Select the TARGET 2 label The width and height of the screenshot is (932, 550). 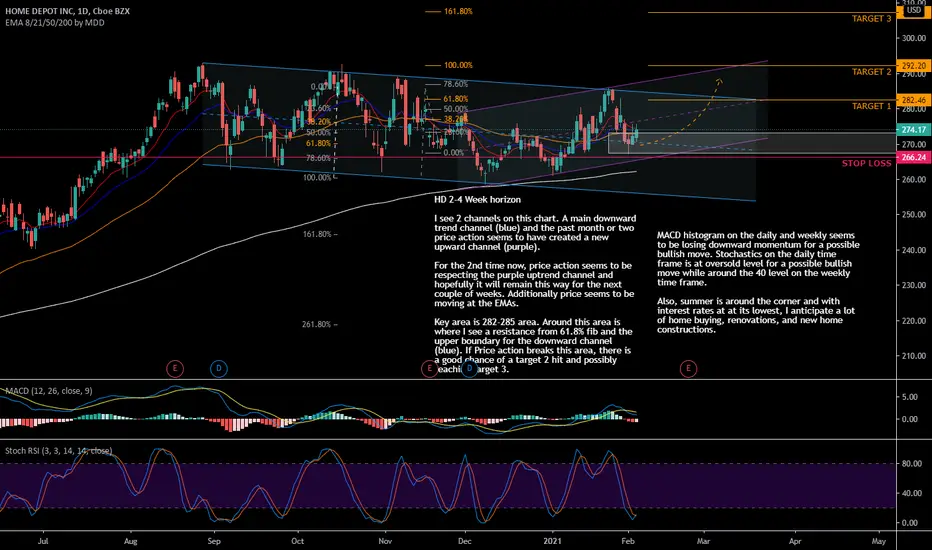point(871,72)
